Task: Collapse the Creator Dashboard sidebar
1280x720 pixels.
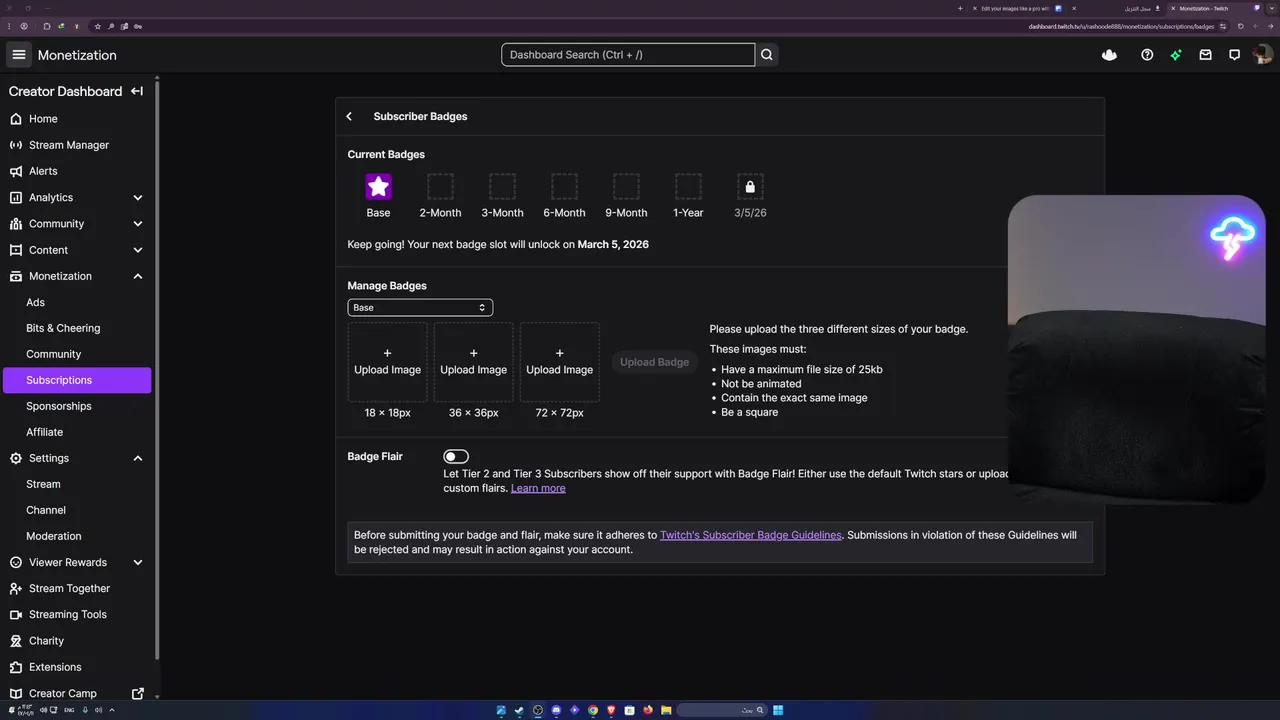Action: [137, 91]
